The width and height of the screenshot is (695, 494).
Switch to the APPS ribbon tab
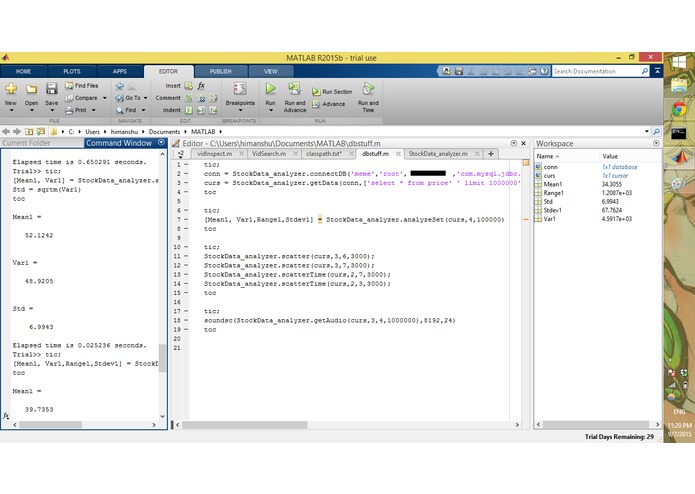point(120,71)
